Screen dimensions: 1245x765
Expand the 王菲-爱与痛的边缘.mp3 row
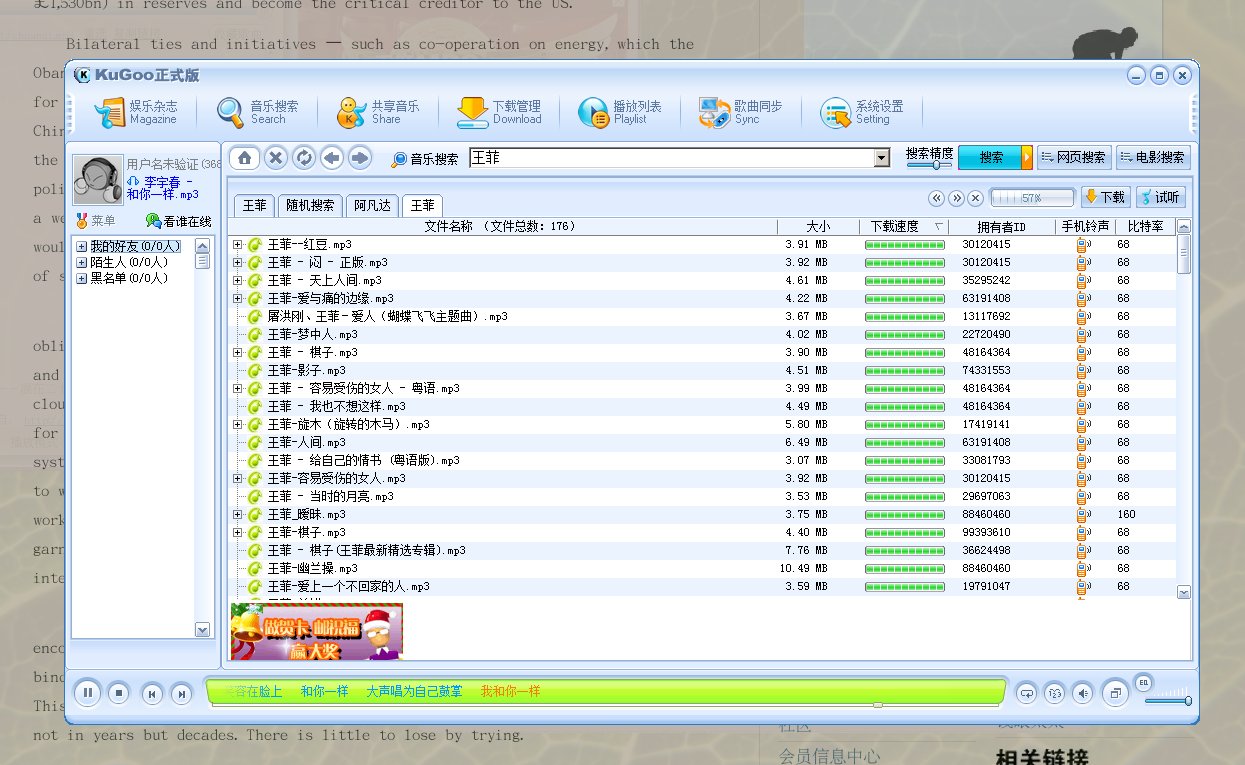point(237,298)
